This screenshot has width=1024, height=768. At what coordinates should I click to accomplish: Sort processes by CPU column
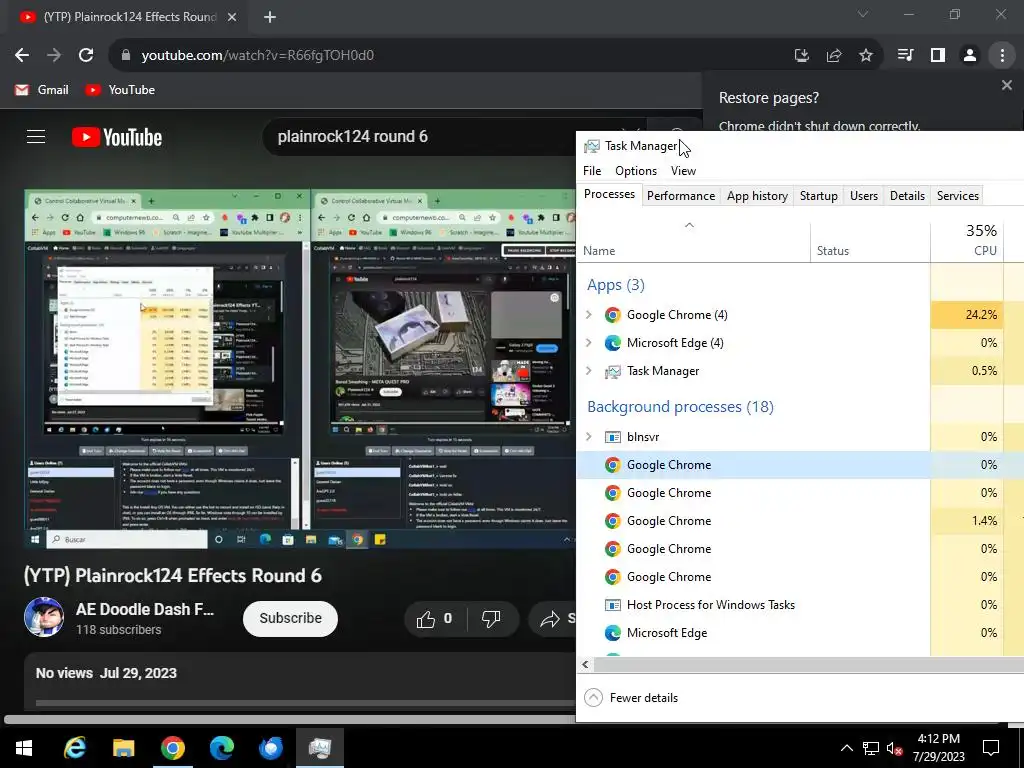(967, 243)
